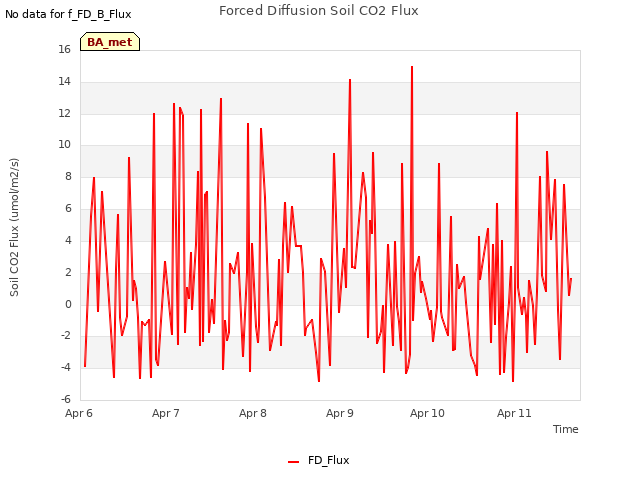
Task: Click the FD_Flux legend entry
Action: 318,460
